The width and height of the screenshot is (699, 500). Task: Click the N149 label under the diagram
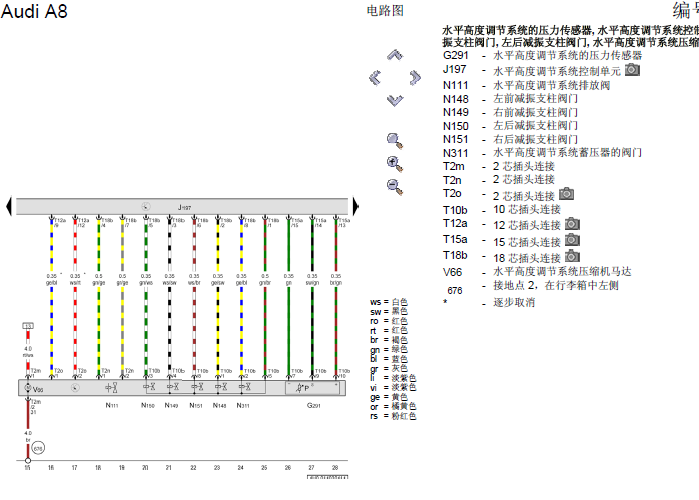(x=171, y=406)
